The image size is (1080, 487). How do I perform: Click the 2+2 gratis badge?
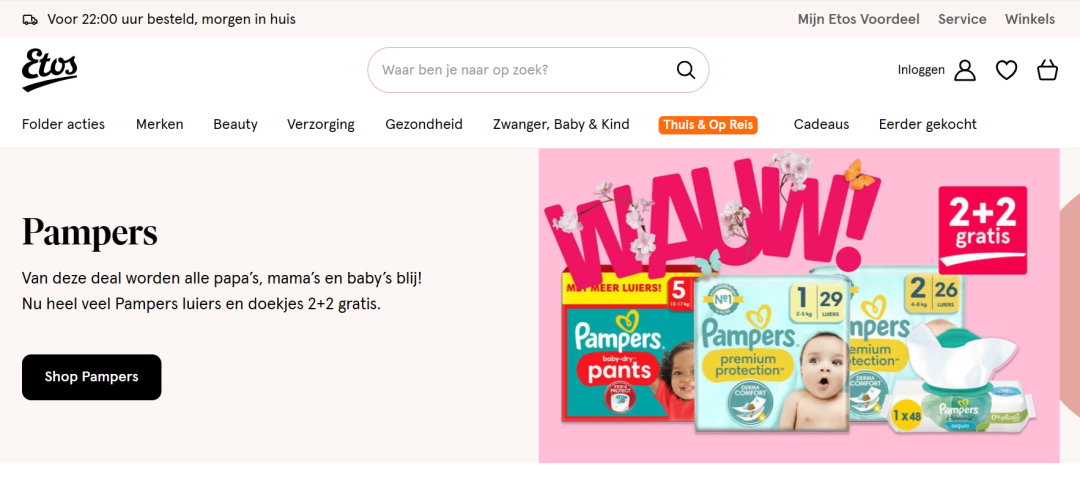(982, 230)
